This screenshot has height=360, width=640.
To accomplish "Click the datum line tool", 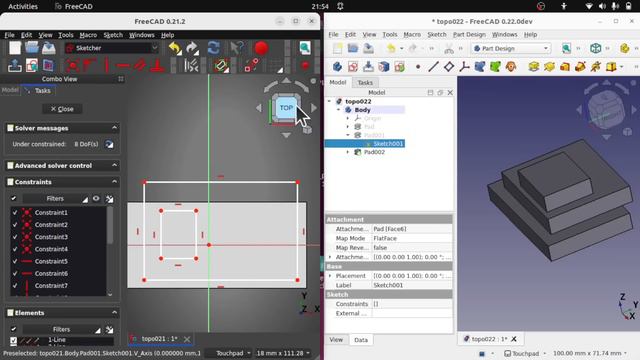I will click(x=433, y=66).
